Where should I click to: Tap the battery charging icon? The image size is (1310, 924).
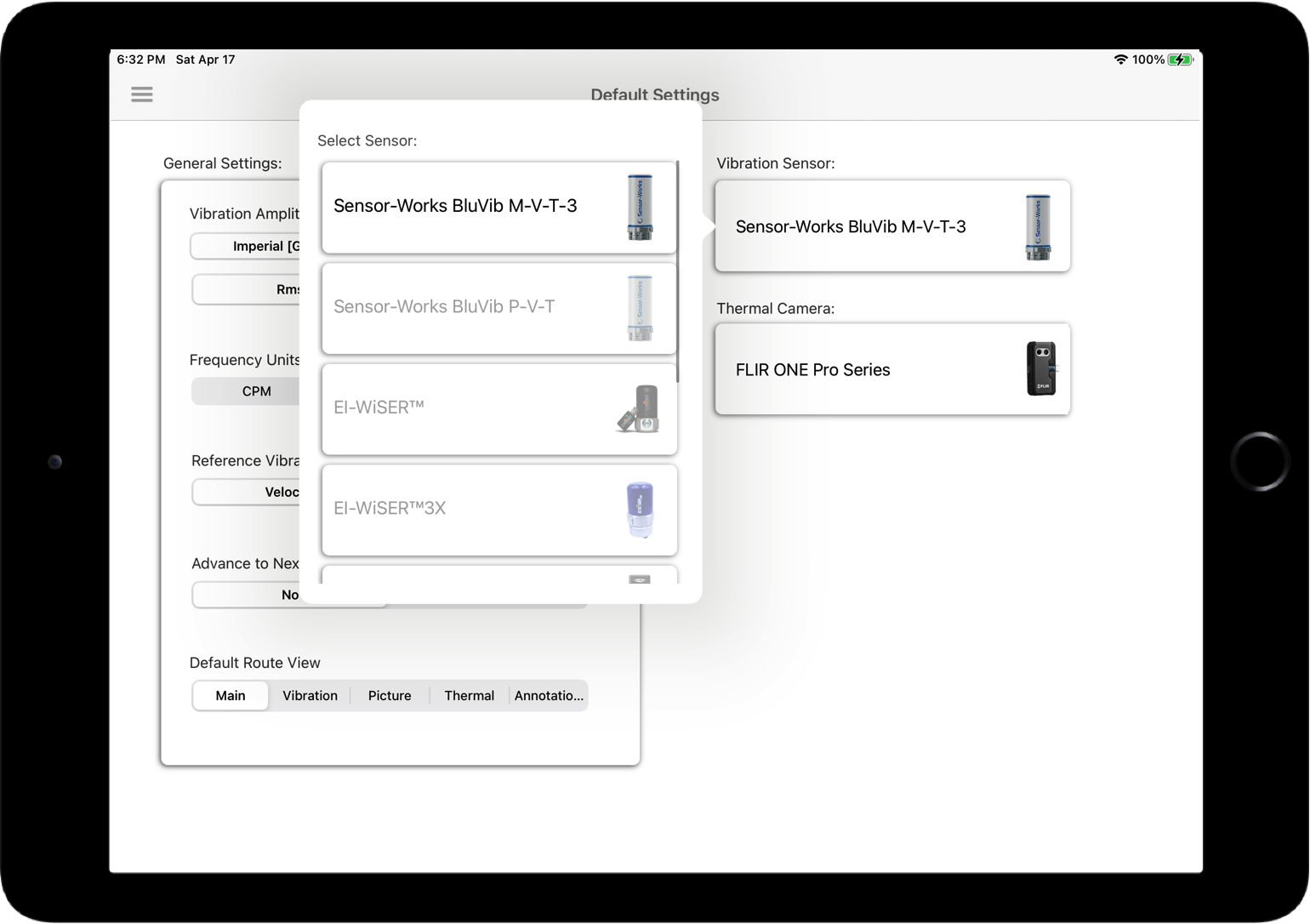1181,60
